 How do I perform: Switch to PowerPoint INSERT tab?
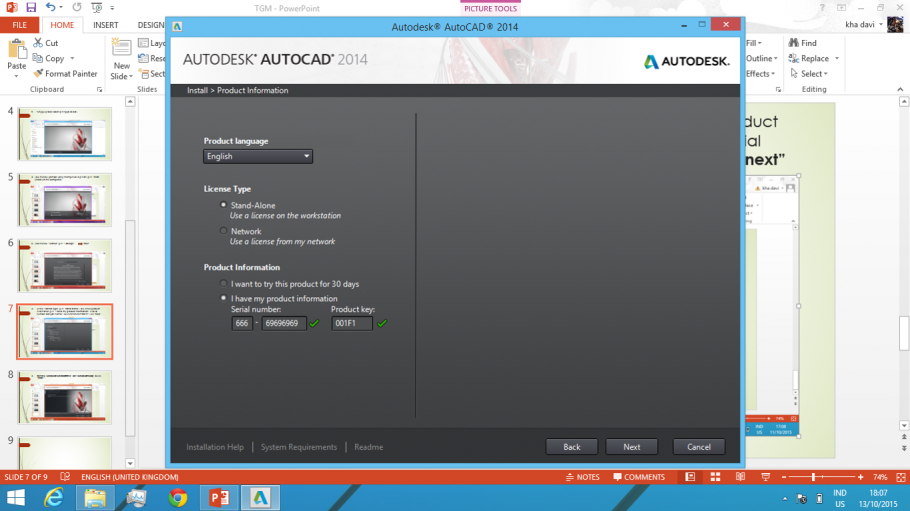click(106, 25)
